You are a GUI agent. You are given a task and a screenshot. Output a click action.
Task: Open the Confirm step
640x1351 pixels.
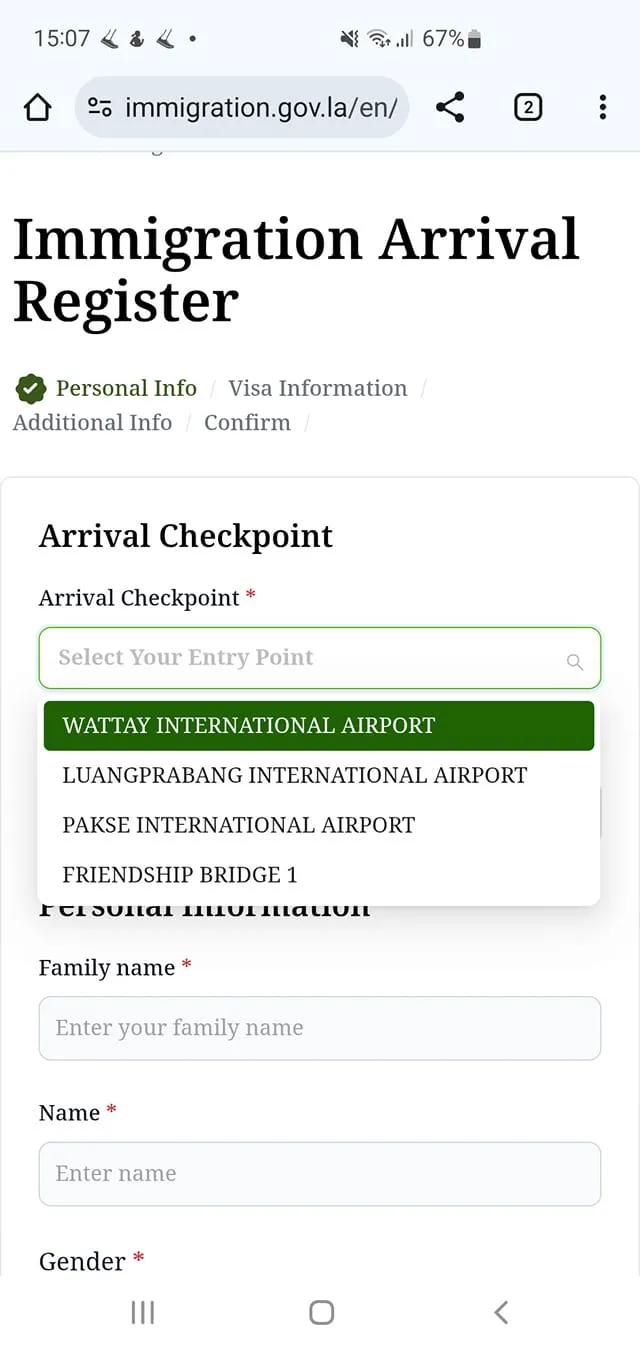pos(247,422)
